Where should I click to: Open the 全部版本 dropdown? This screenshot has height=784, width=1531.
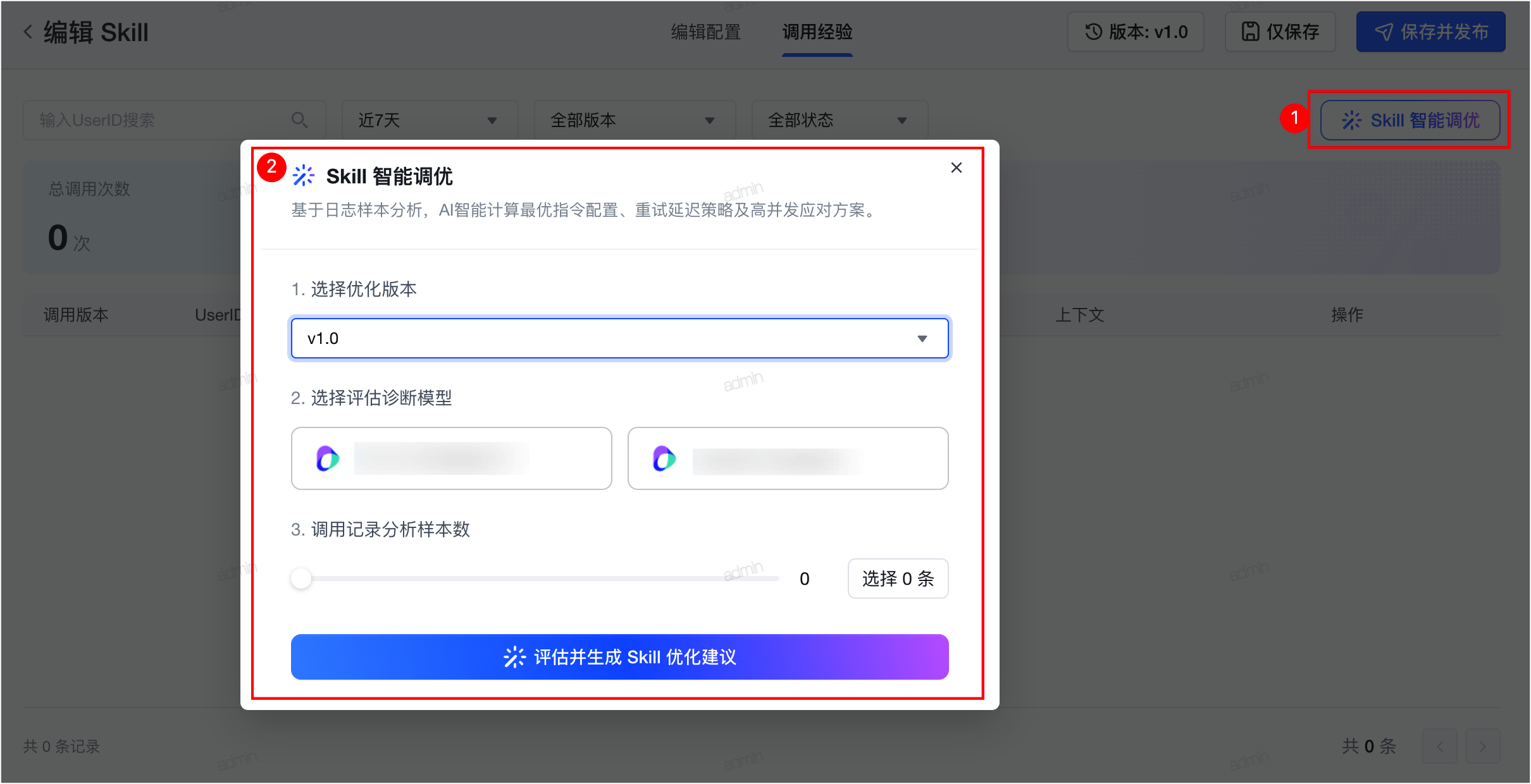tap(635, 120)
